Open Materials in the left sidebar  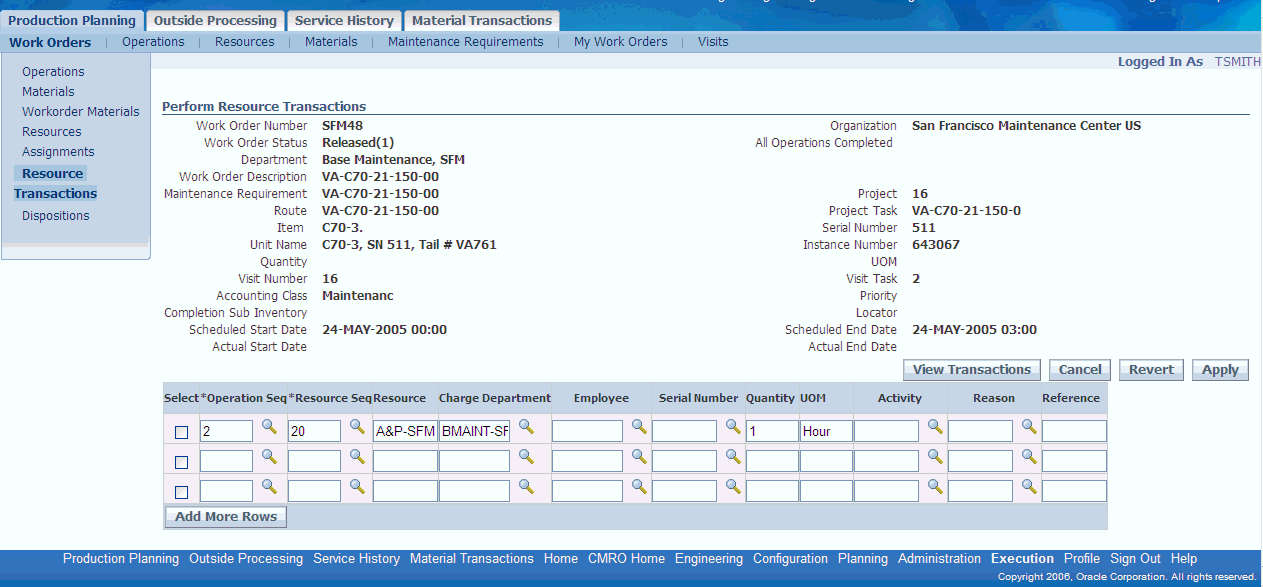pos(48,92)
